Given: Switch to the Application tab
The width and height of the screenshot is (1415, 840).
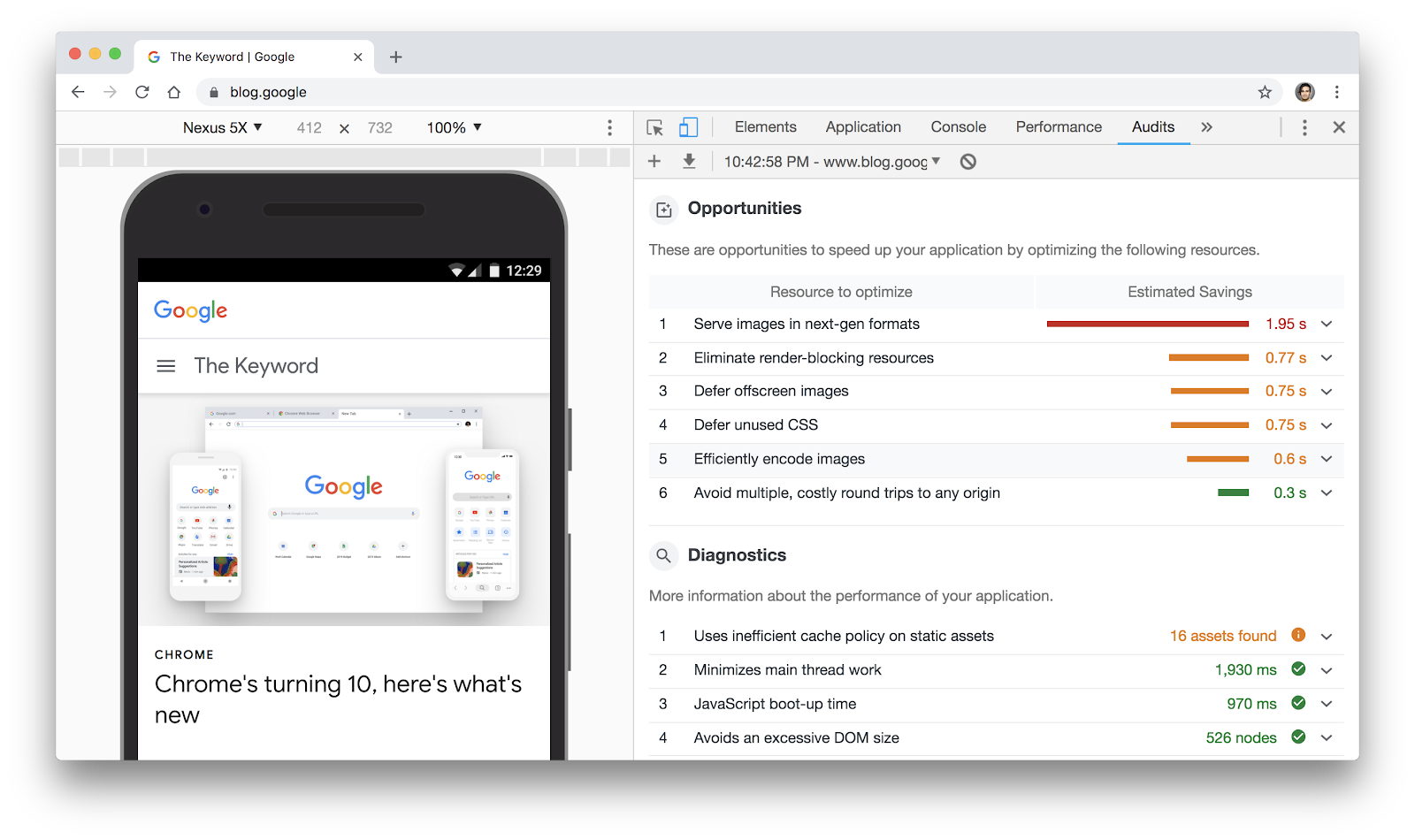Looking at the screenshot, I should point(863,127).
